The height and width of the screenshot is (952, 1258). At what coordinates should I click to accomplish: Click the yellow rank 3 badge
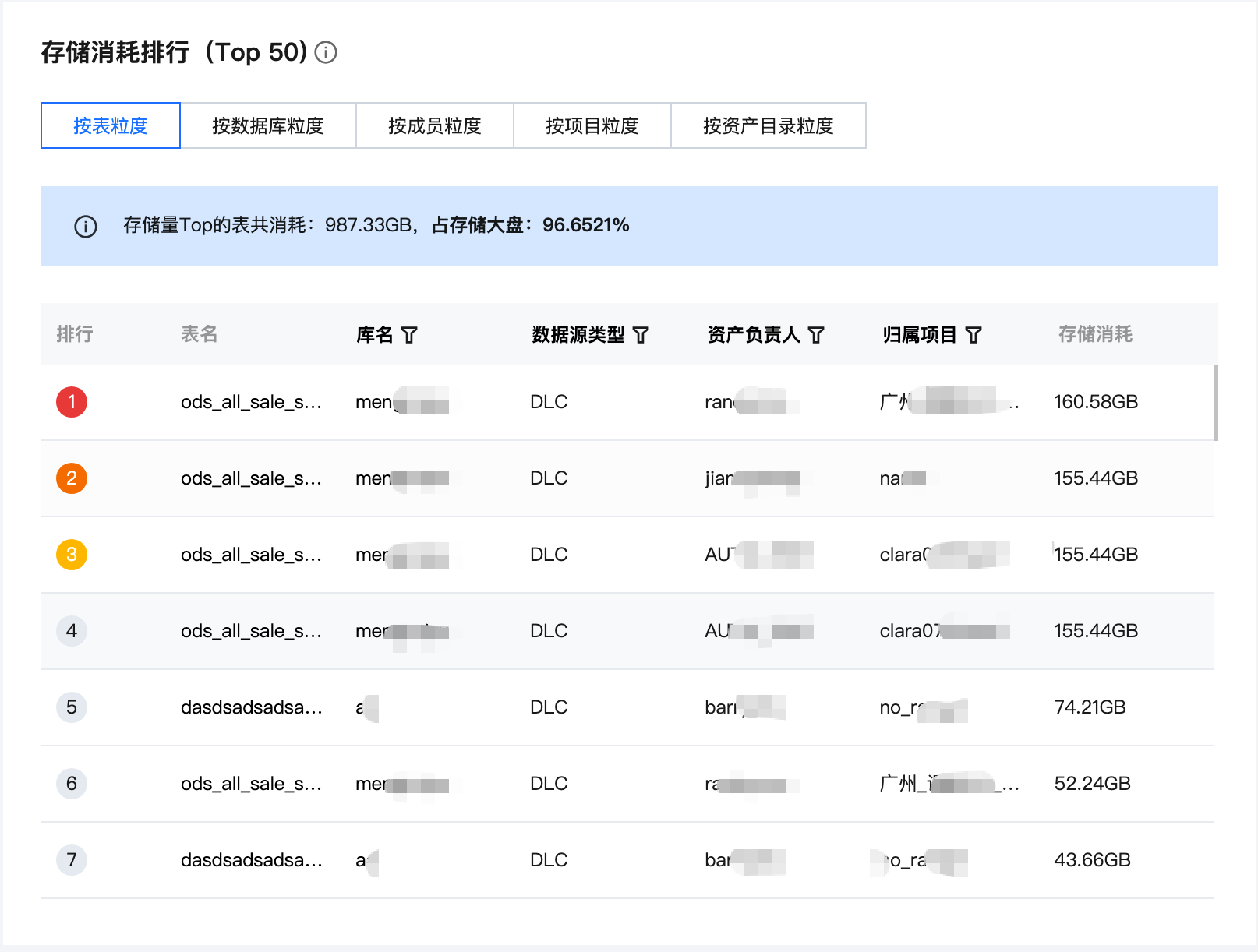click(72, 555)
